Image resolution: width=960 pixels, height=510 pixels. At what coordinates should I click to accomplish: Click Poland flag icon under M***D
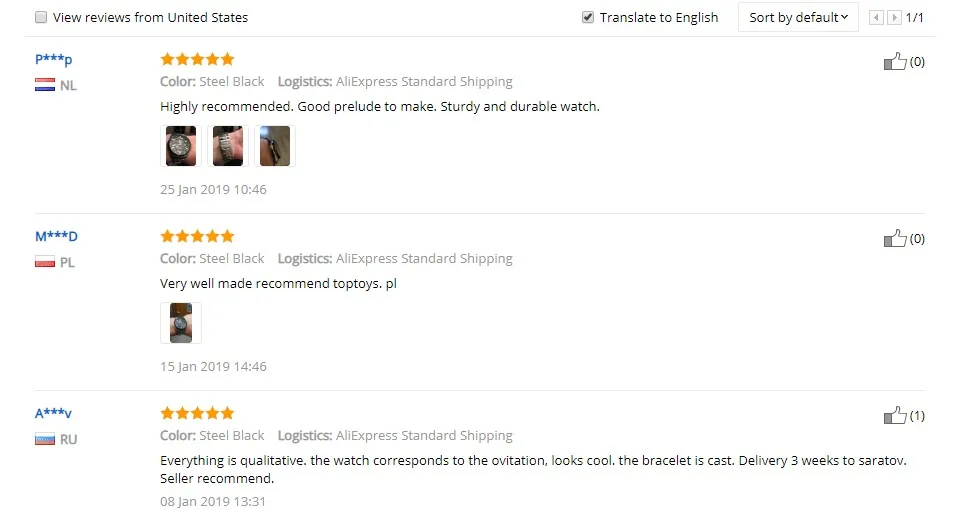[44, 263]
